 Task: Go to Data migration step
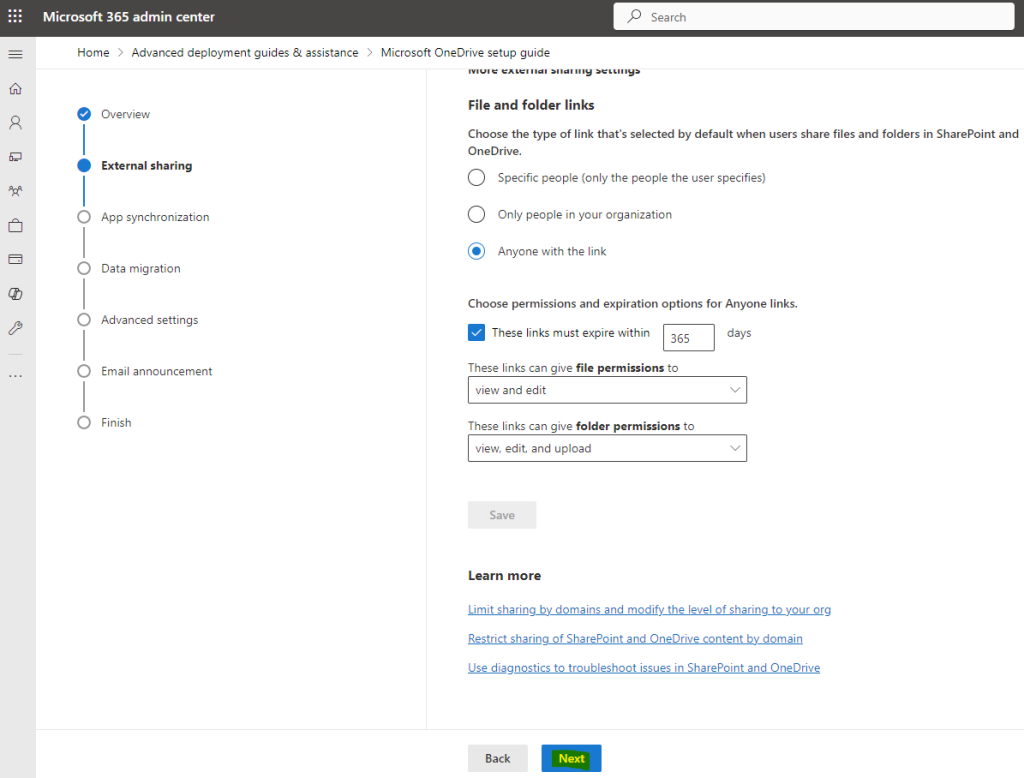tap(140, 268)
